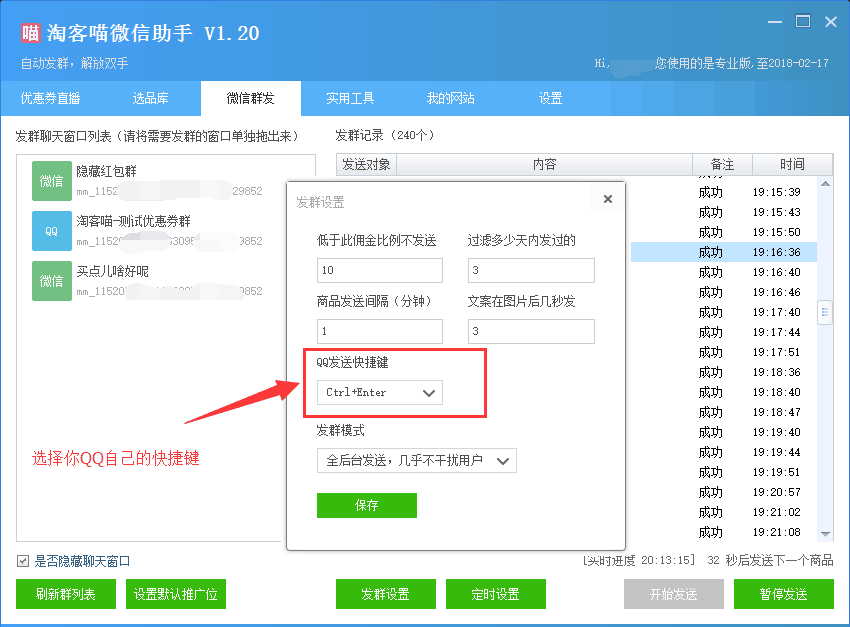Open the 设置 tab
This screenshot has width=850, height=627.
click(550, 99)
